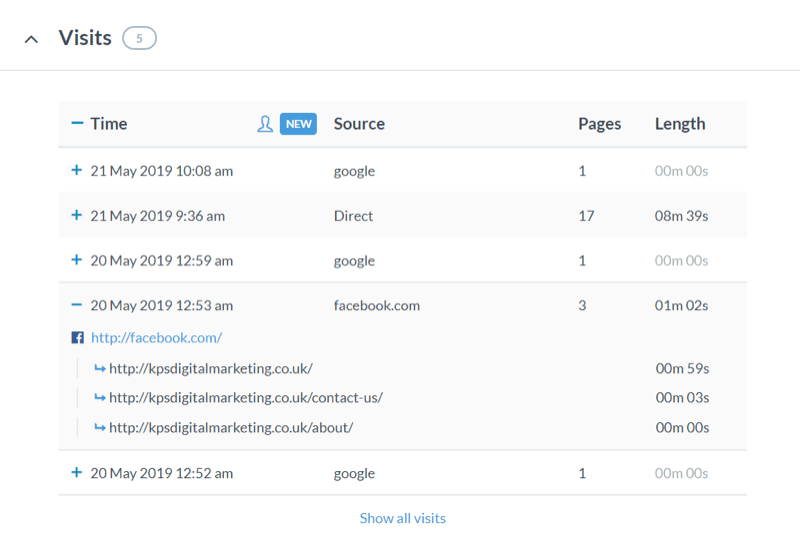Click google source in 12:52 am row
Image resolution: width=800 pixels, height=543 pixels.
(354, 474)
